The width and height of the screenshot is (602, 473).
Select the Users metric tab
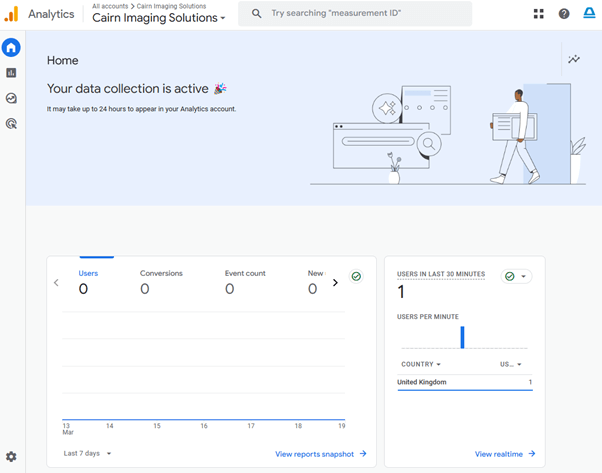point(88,282)
